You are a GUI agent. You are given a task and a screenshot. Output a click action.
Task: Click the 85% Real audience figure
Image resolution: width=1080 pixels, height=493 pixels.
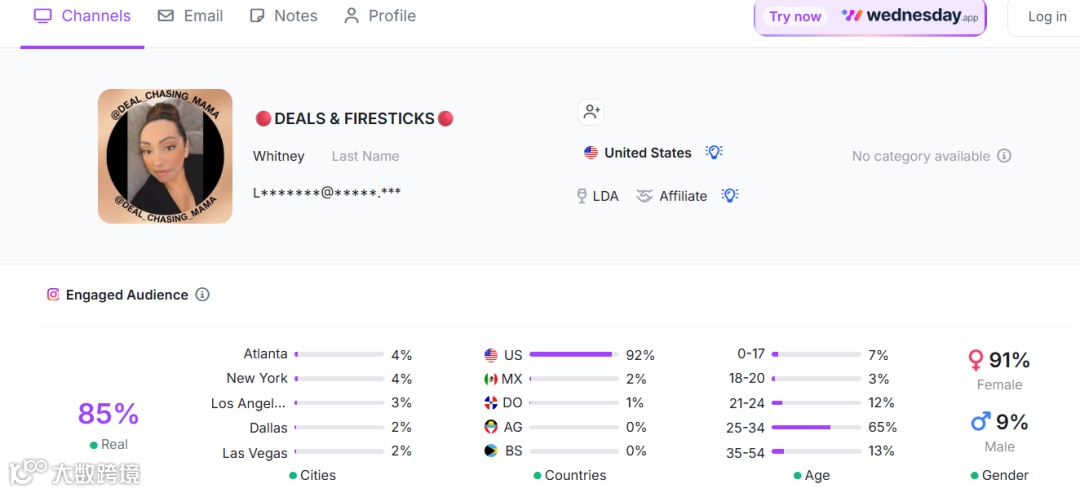click(x=108, y=413)
